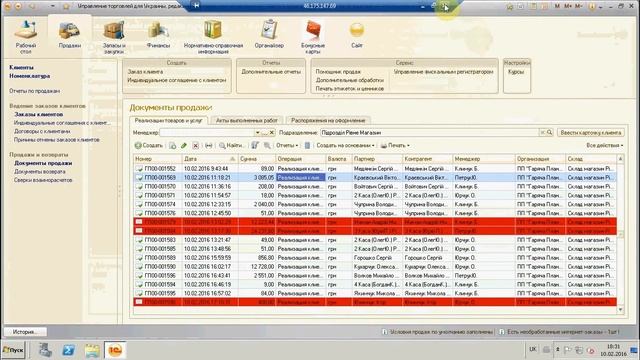The width and height of the screenshot is (640, 360).
Task: Open the Создать на основании dropdown
Action: pyautogui.click(x=345, y=145)
